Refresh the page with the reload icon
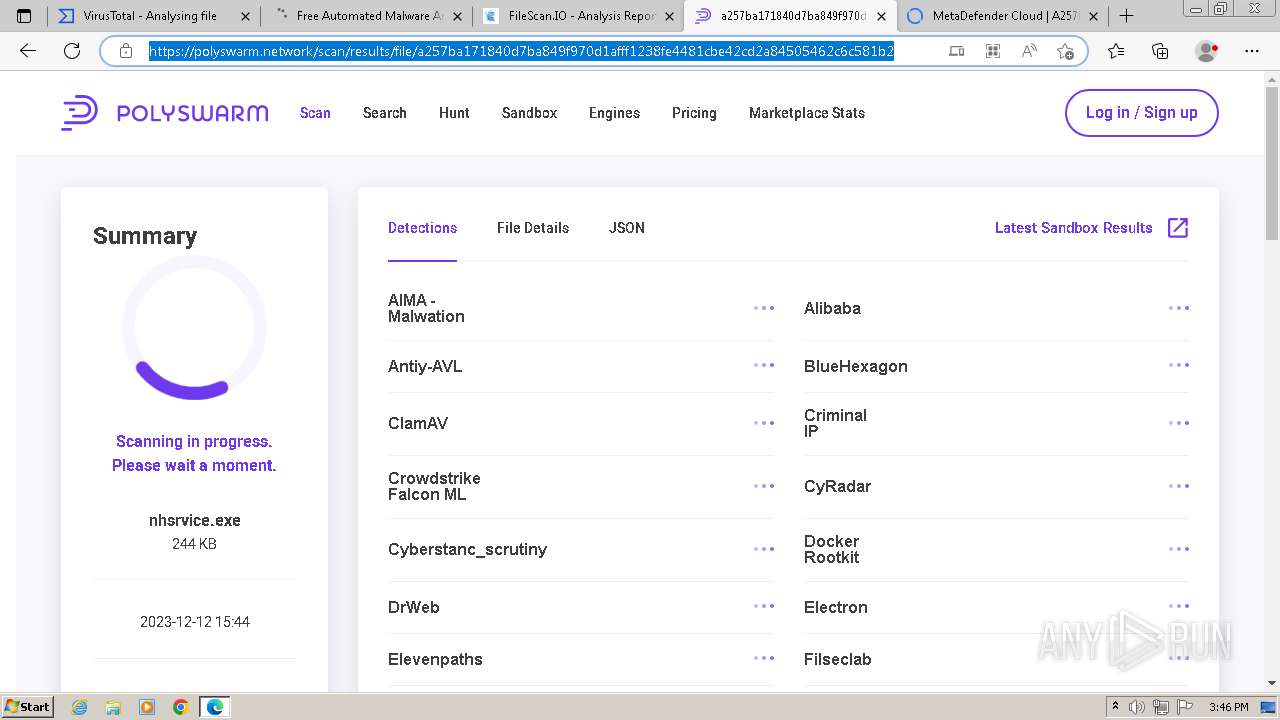The height and width of the screenshot is (720, 1280). click(72, 51)
